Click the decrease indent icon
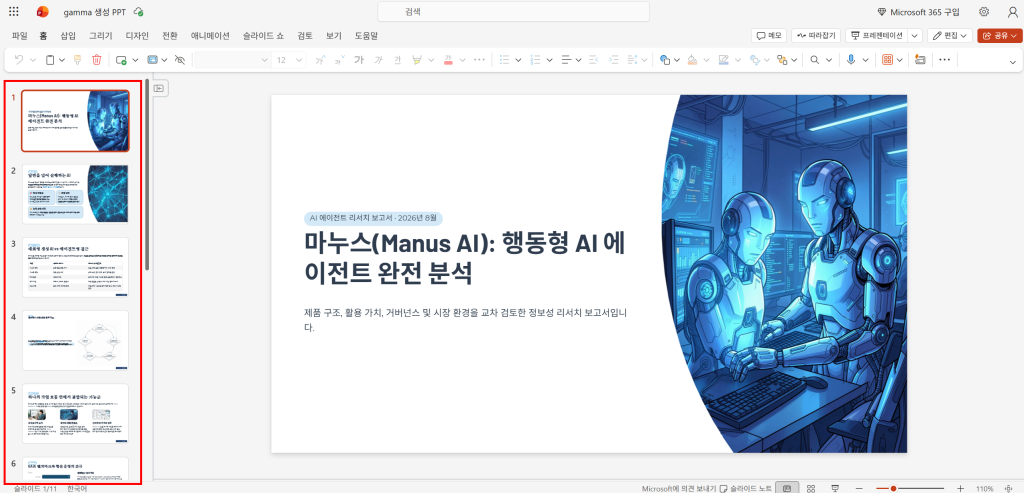 [593, 59]
